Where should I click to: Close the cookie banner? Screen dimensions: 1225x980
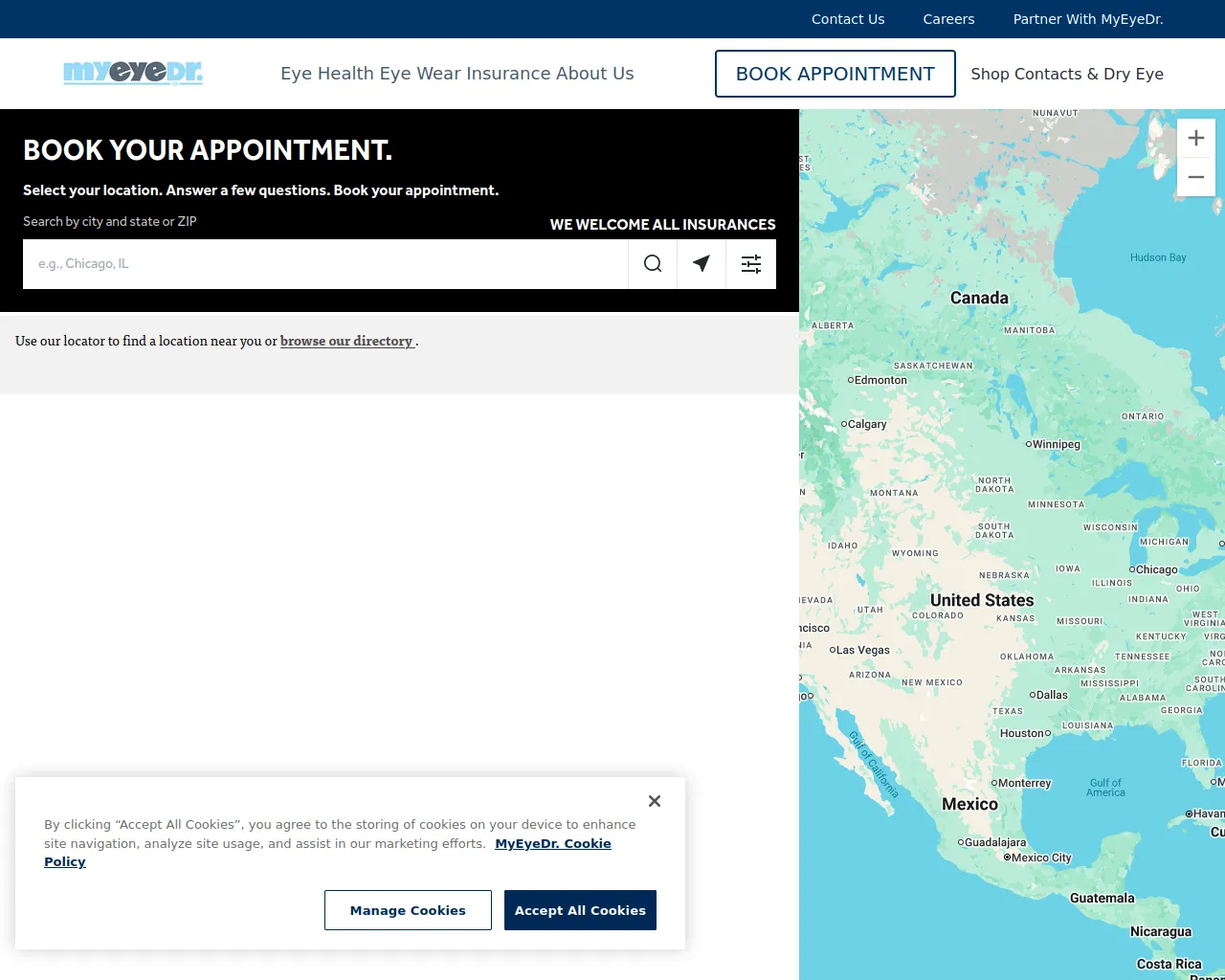tap(655, 801)
